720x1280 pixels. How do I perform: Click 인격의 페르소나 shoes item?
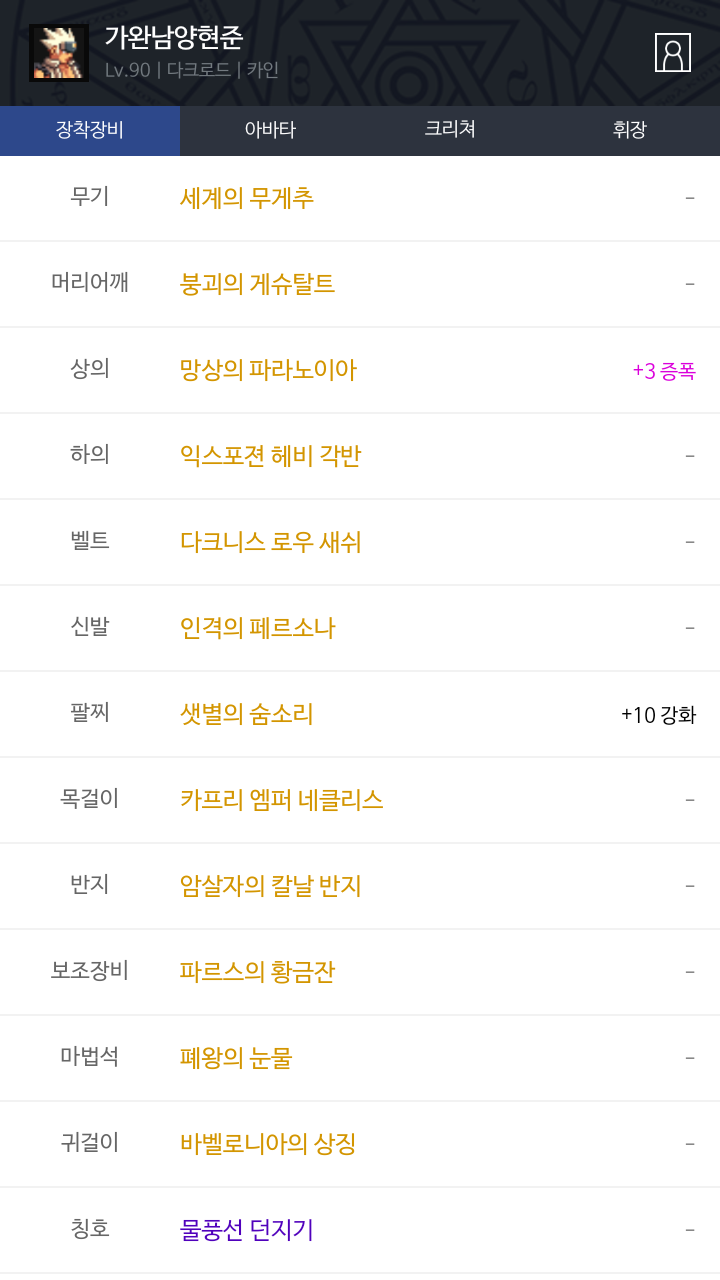[x=257, y=628]
